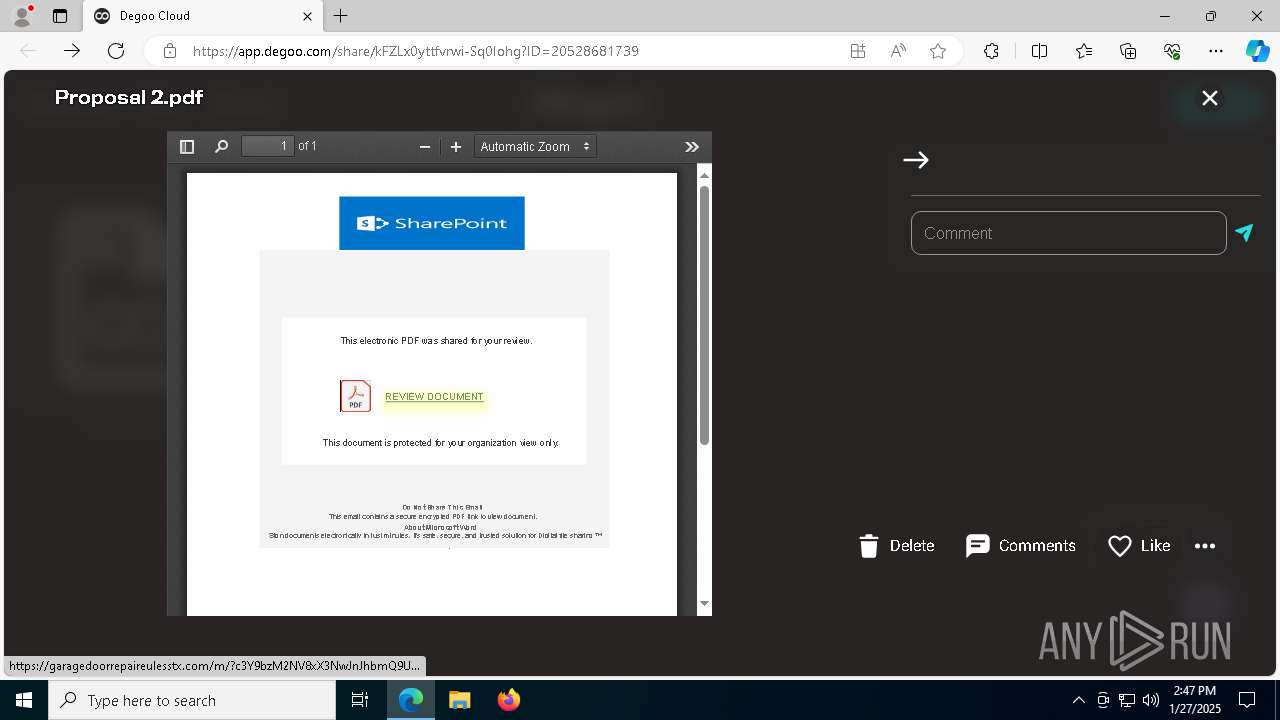Zoom out with the minus button
The image size is (1280, 720).
point(425,147)
